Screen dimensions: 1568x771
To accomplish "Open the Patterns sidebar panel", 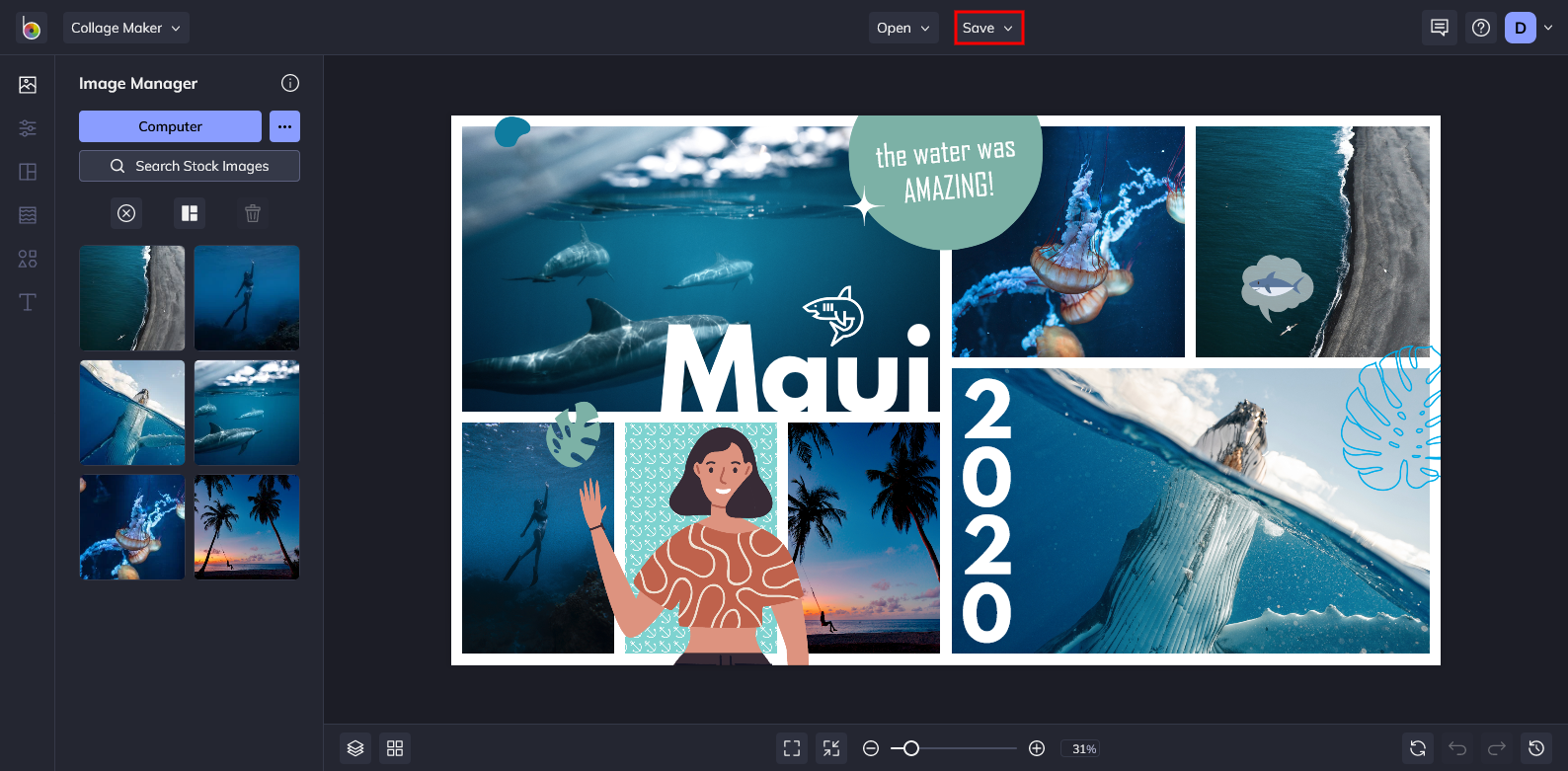I will [28, 215].
